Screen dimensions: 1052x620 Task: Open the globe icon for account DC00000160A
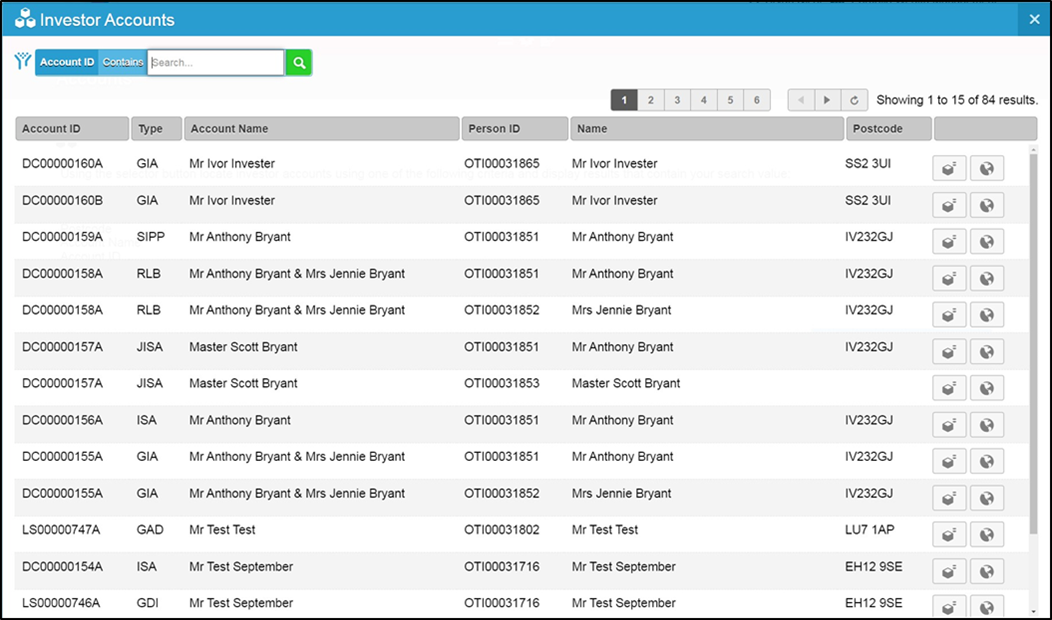coord(986,168)
